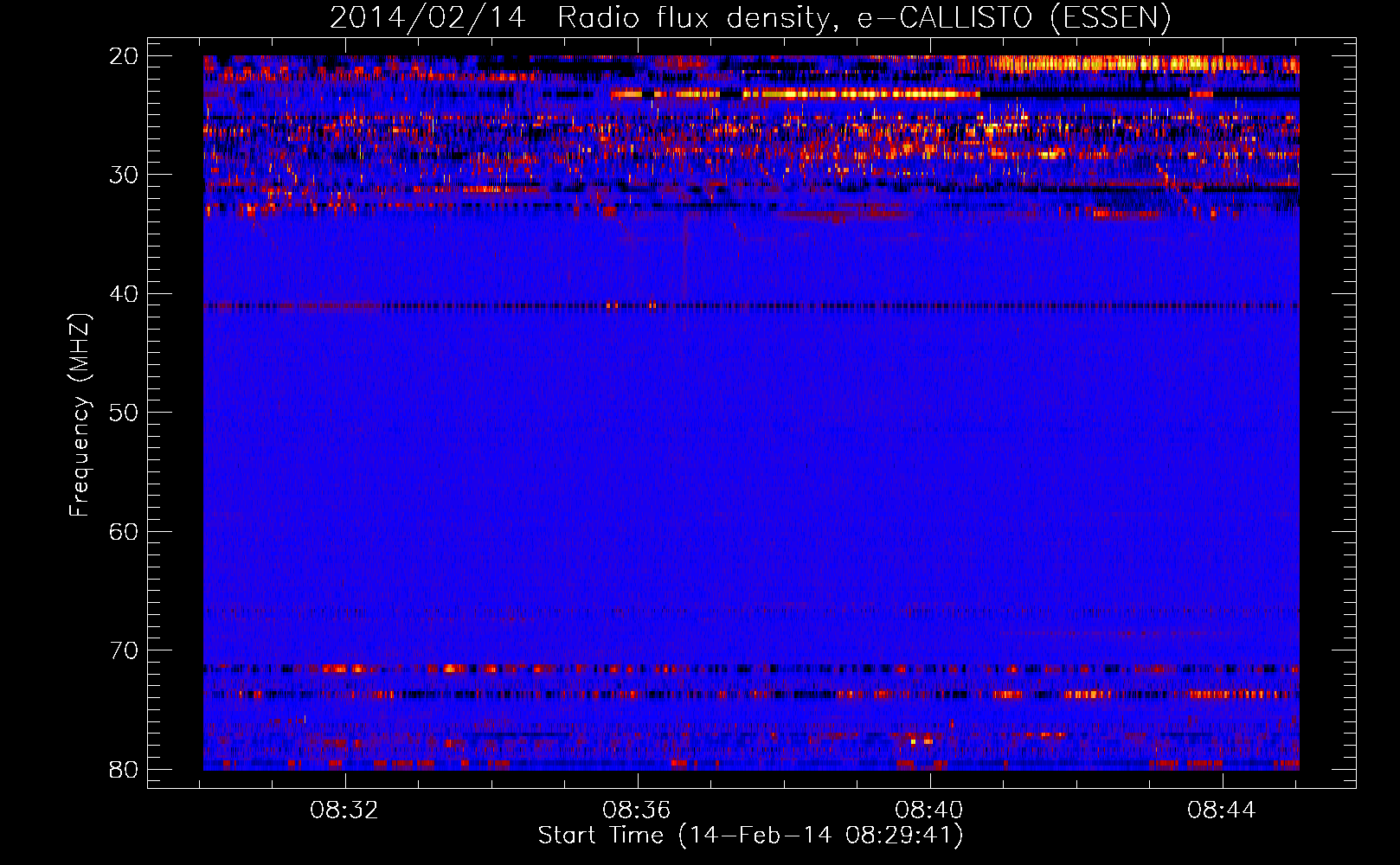Click the 08:32 time axis label
This screenshot has height=865, width=1400.
click(x=345, y=811)
